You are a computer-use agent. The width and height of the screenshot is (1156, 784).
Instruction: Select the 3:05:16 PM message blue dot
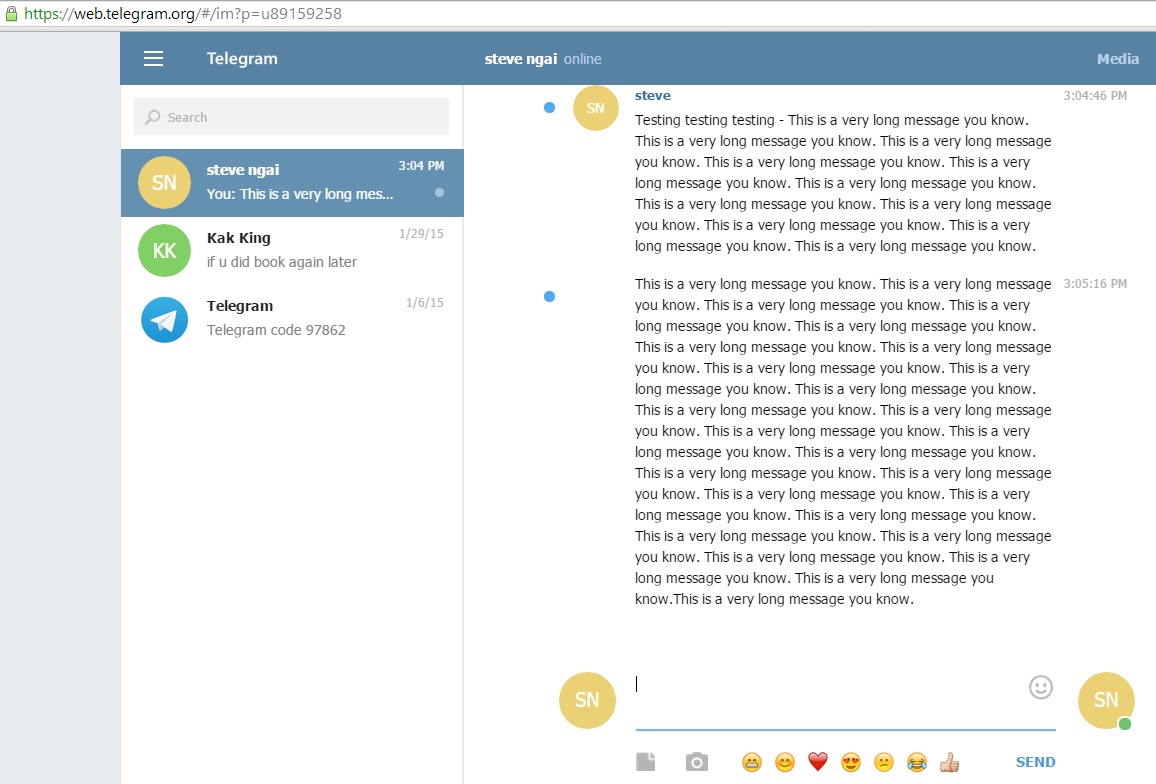click(549, 296)
